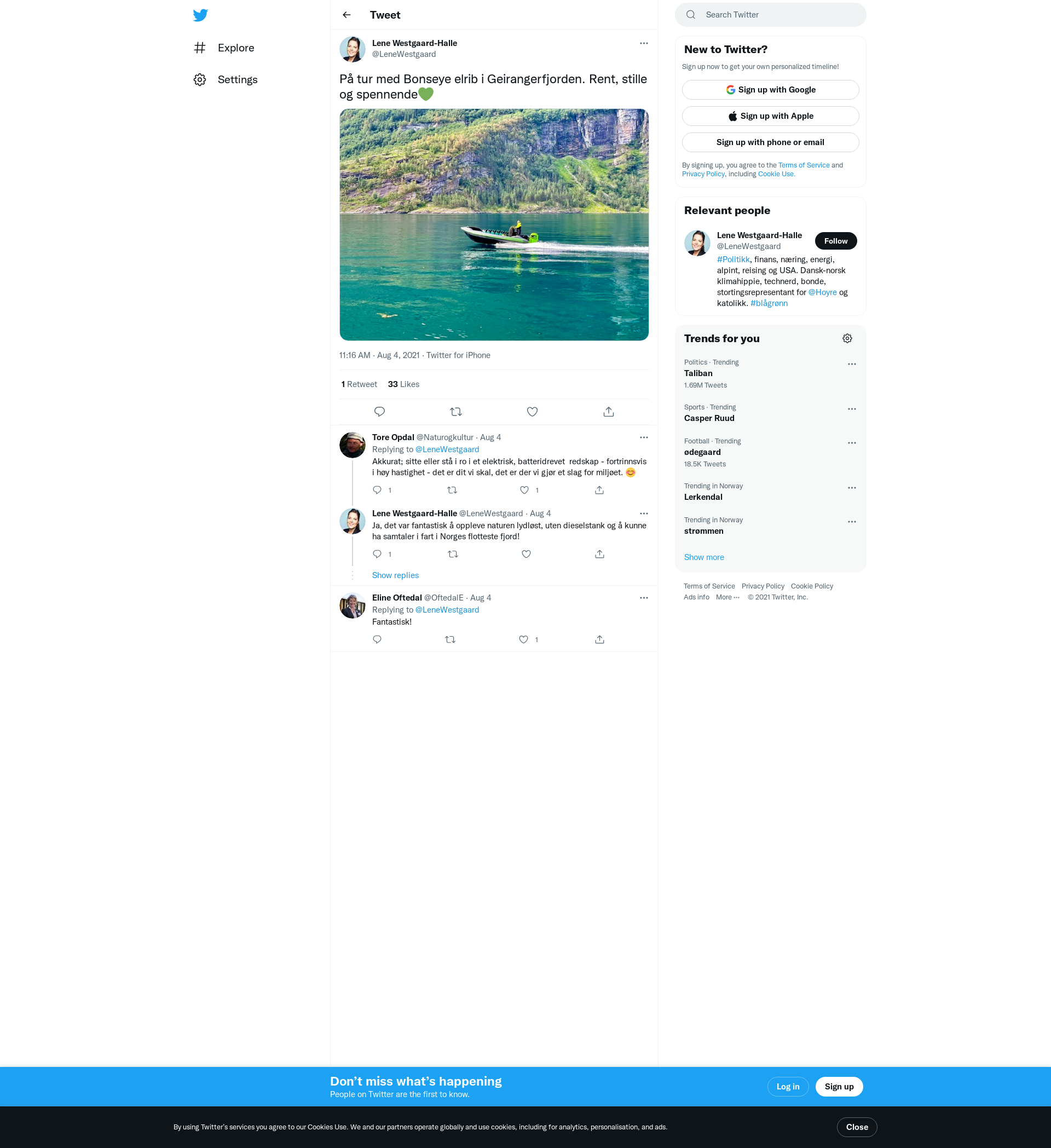Follow Lene Westgaard-Halle
1051x1148 pixels.
[x=835, y=241]
